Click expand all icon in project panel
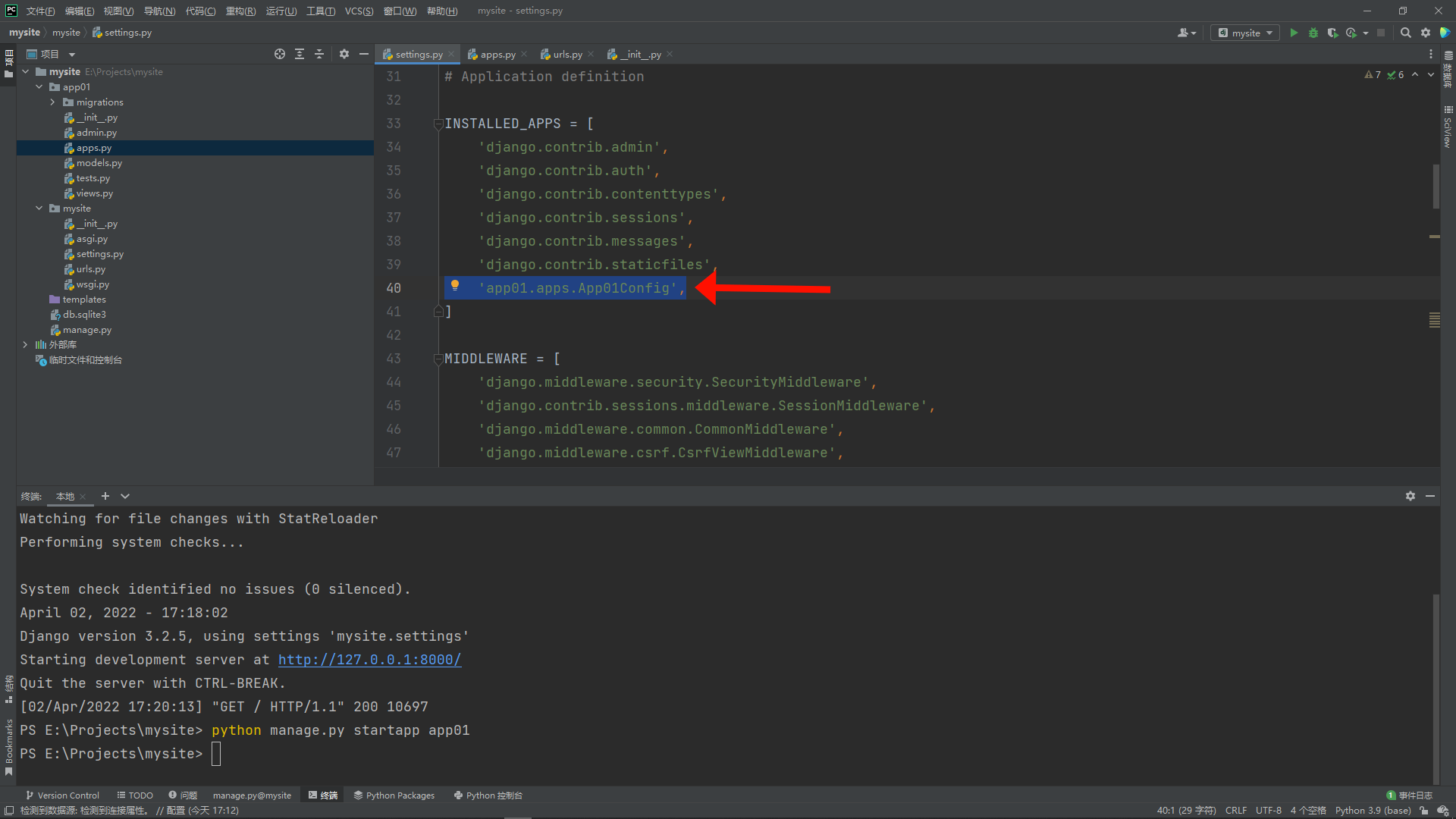This screenshot has width=1456, height=819. pyautogui.click(x=300, y=54)
